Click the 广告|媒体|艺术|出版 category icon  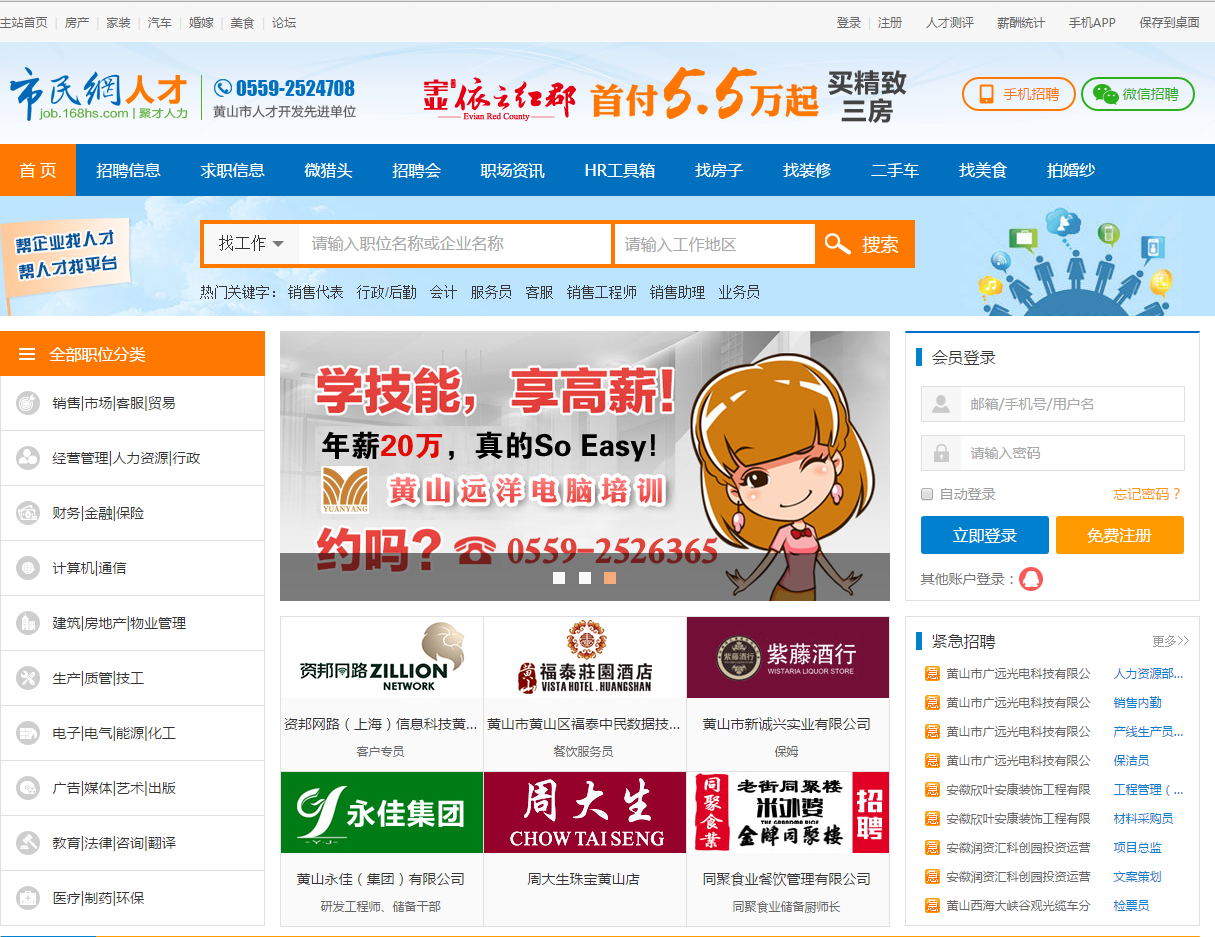point(28,788)
